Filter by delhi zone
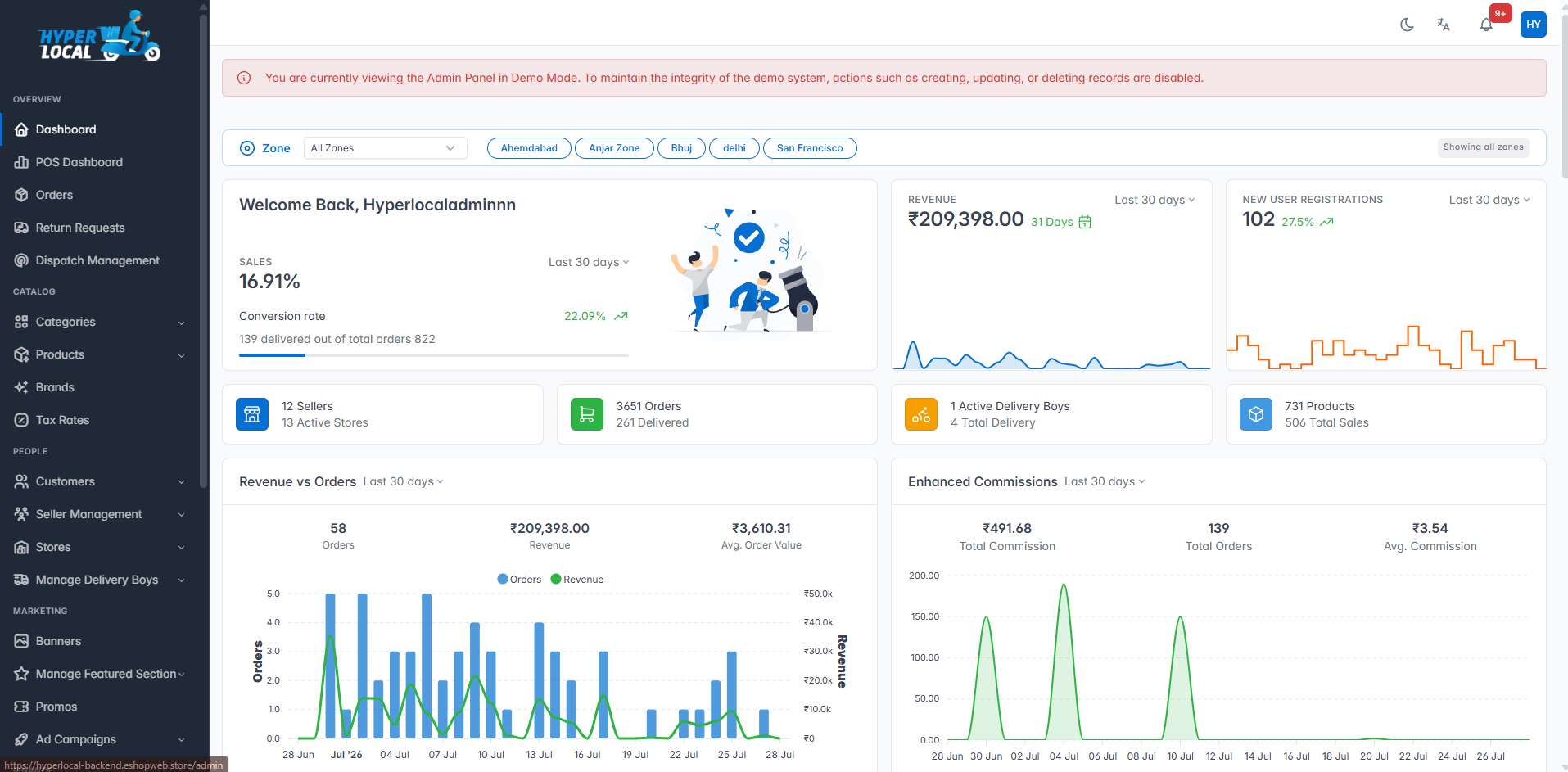The width and height of the screenshot is (1568, 772). 734,148
